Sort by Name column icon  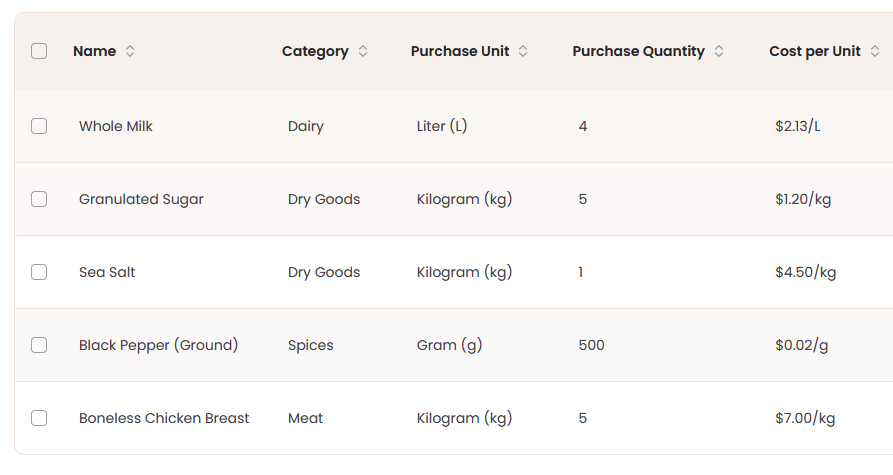coord(130,51)
